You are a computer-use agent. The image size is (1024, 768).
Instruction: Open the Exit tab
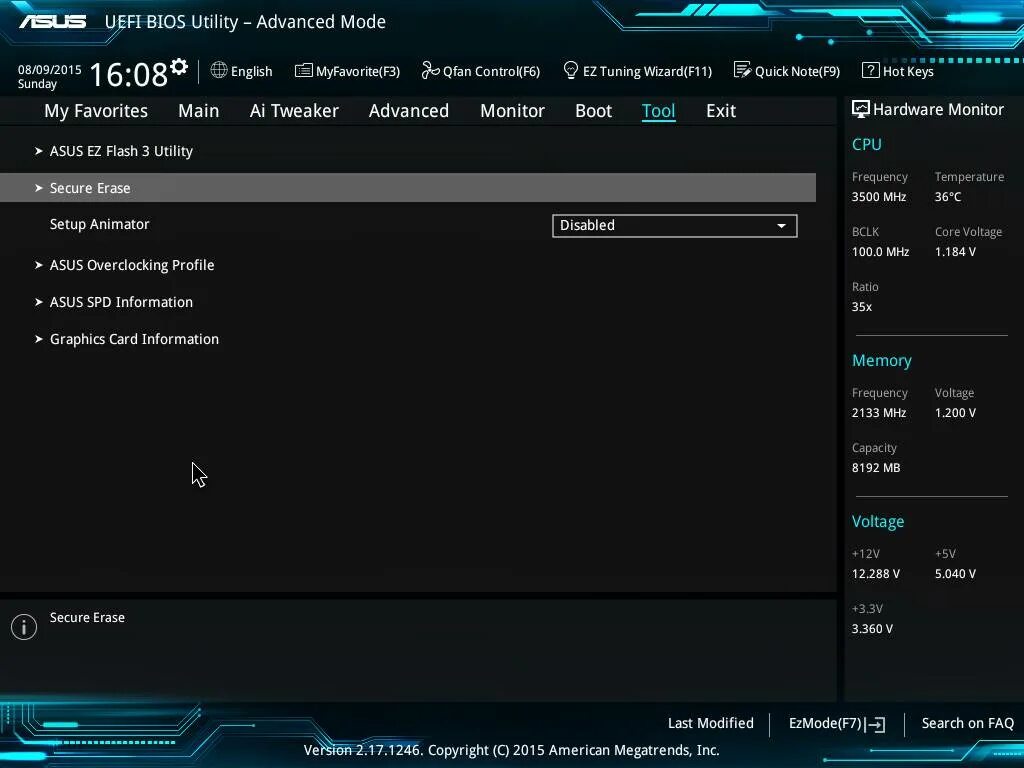(x=721, y=111)
